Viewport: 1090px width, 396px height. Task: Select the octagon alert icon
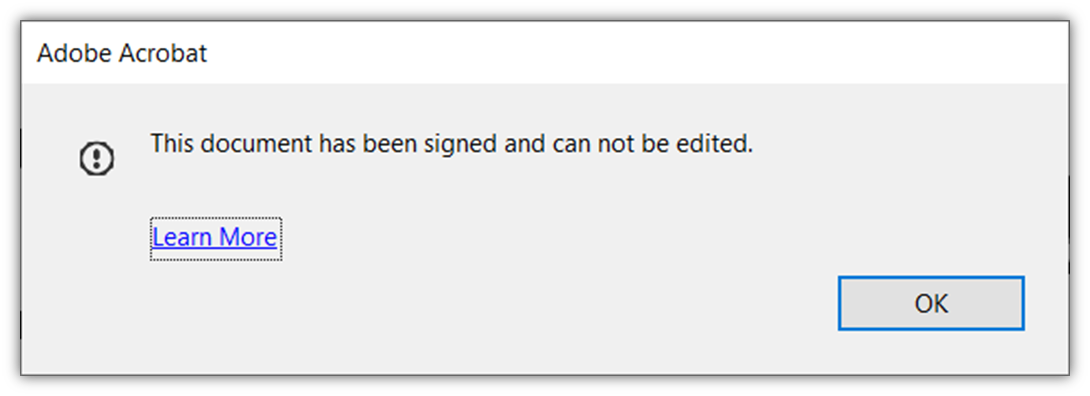point(97,159)
